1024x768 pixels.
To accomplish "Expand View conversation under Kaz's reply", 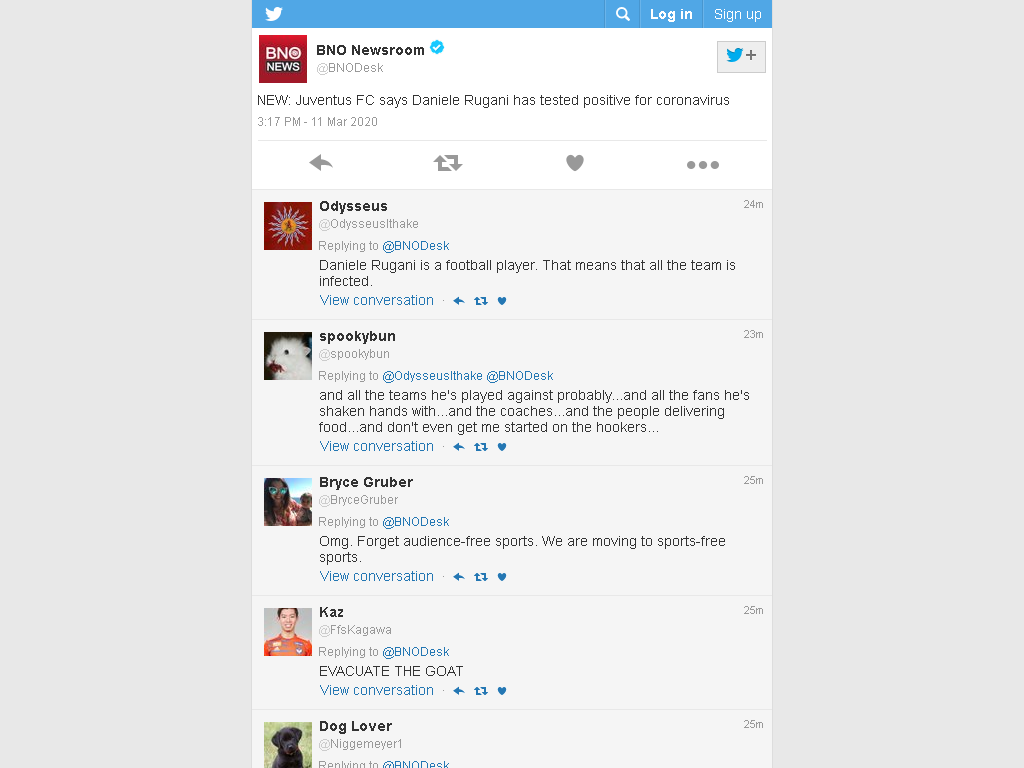I will (x=376, y=690).
